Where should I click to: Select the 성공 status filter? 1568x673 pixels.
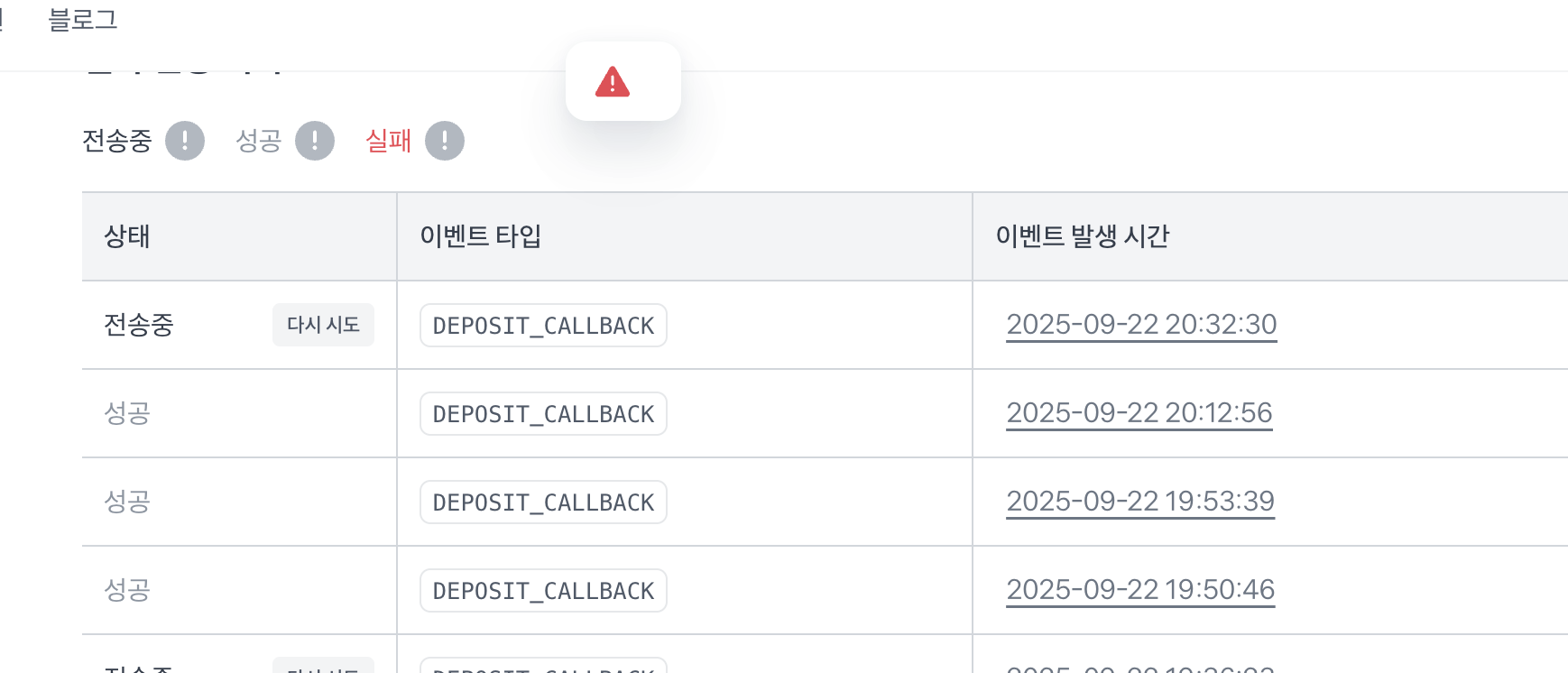tap(259, 141)
